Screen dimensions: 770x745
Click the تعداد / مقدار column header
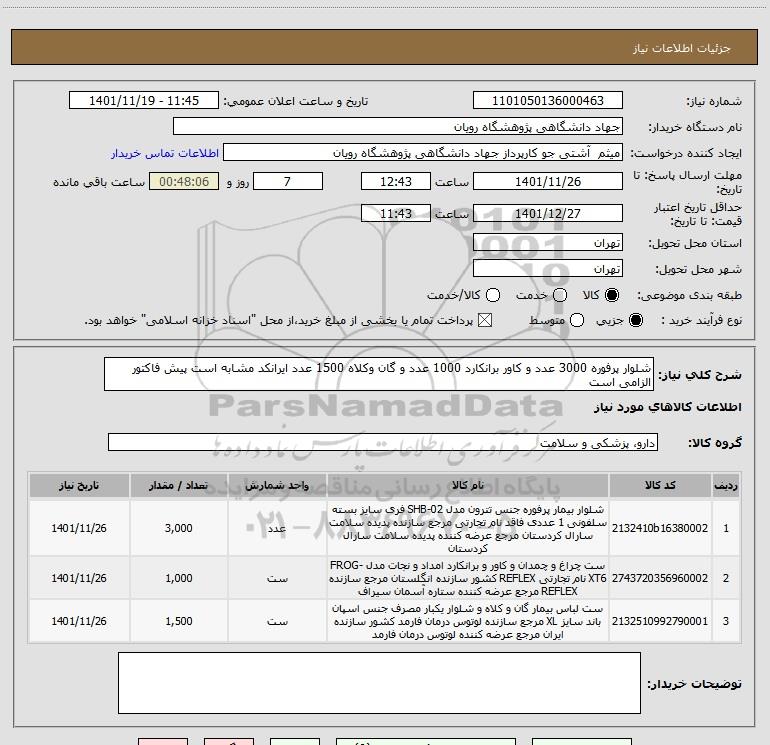pos(179,485)
